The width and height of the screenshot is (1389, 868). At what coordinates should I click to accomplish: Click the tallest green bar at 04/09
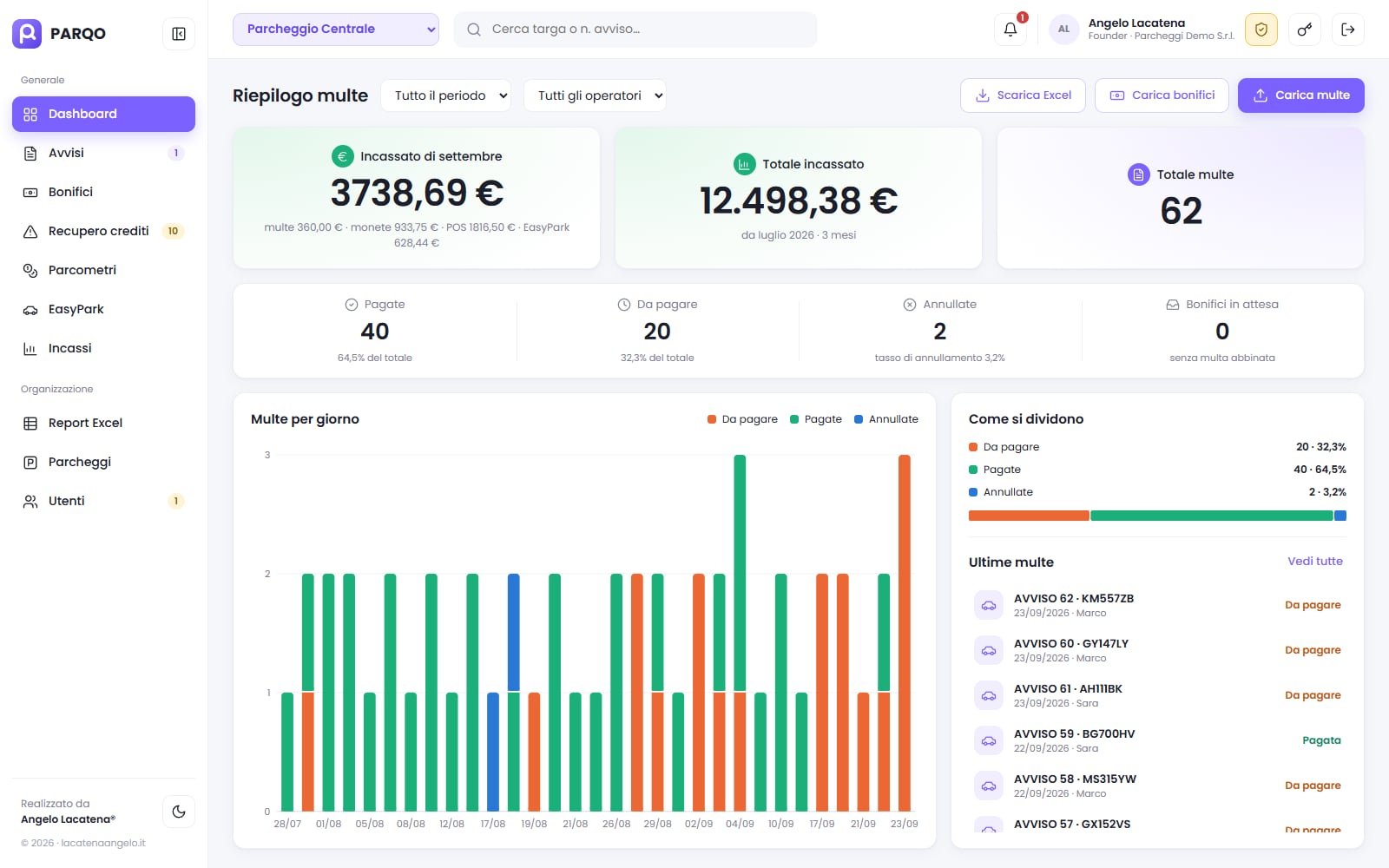coord(740,573)
